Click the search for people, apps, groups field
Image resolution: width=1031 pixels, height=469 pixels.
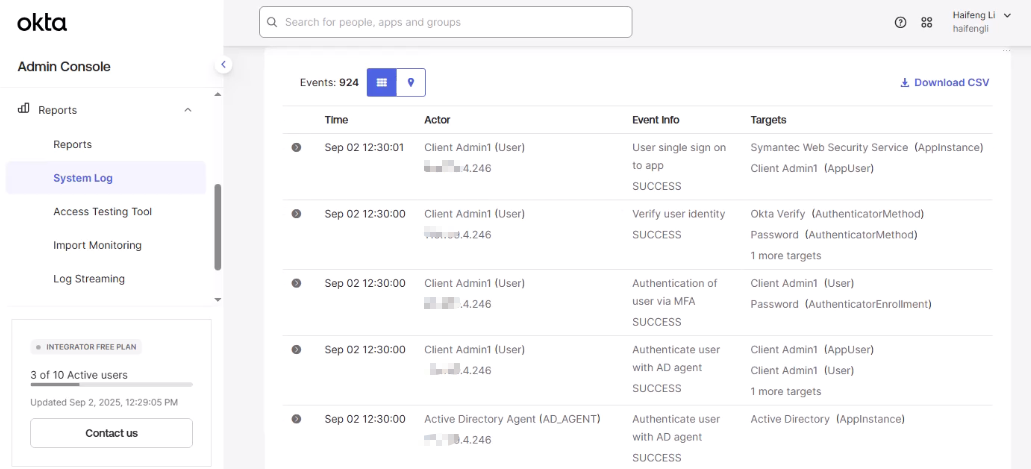pyautogui.click(x=446, y=22)
